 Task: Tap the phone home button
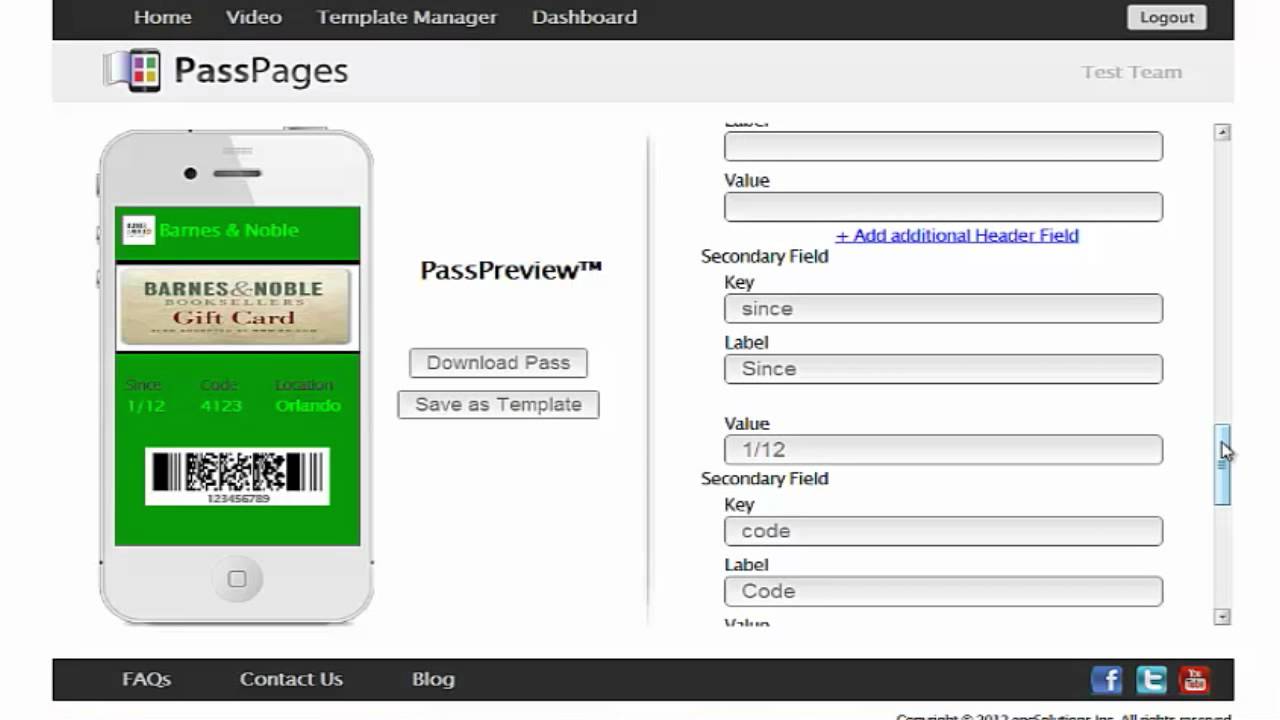237,579
